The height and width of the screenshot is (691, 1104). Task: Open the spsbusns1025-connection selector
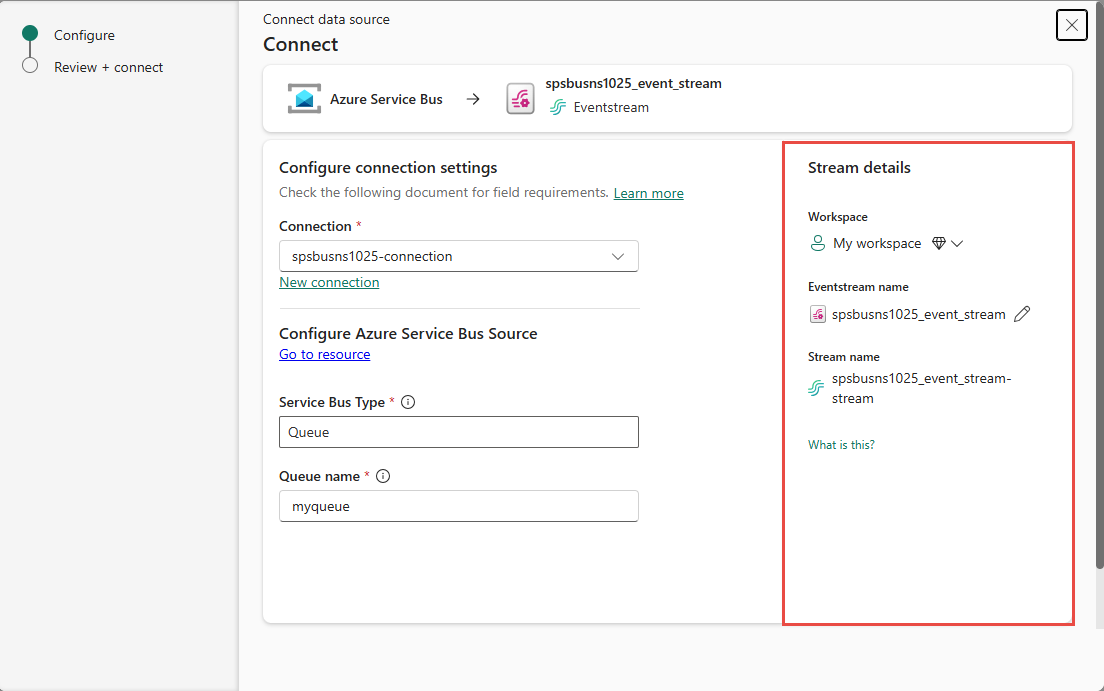[x=458, y=256]
